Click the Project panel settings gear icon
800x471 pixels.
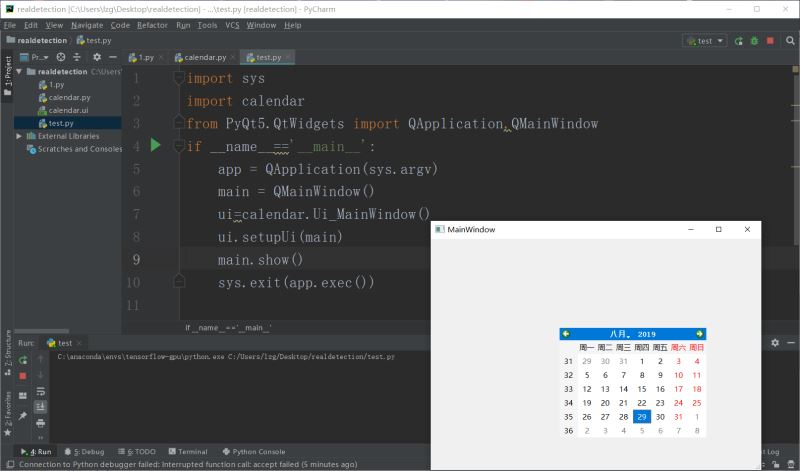pyautogui.click(x=96, y=57)
